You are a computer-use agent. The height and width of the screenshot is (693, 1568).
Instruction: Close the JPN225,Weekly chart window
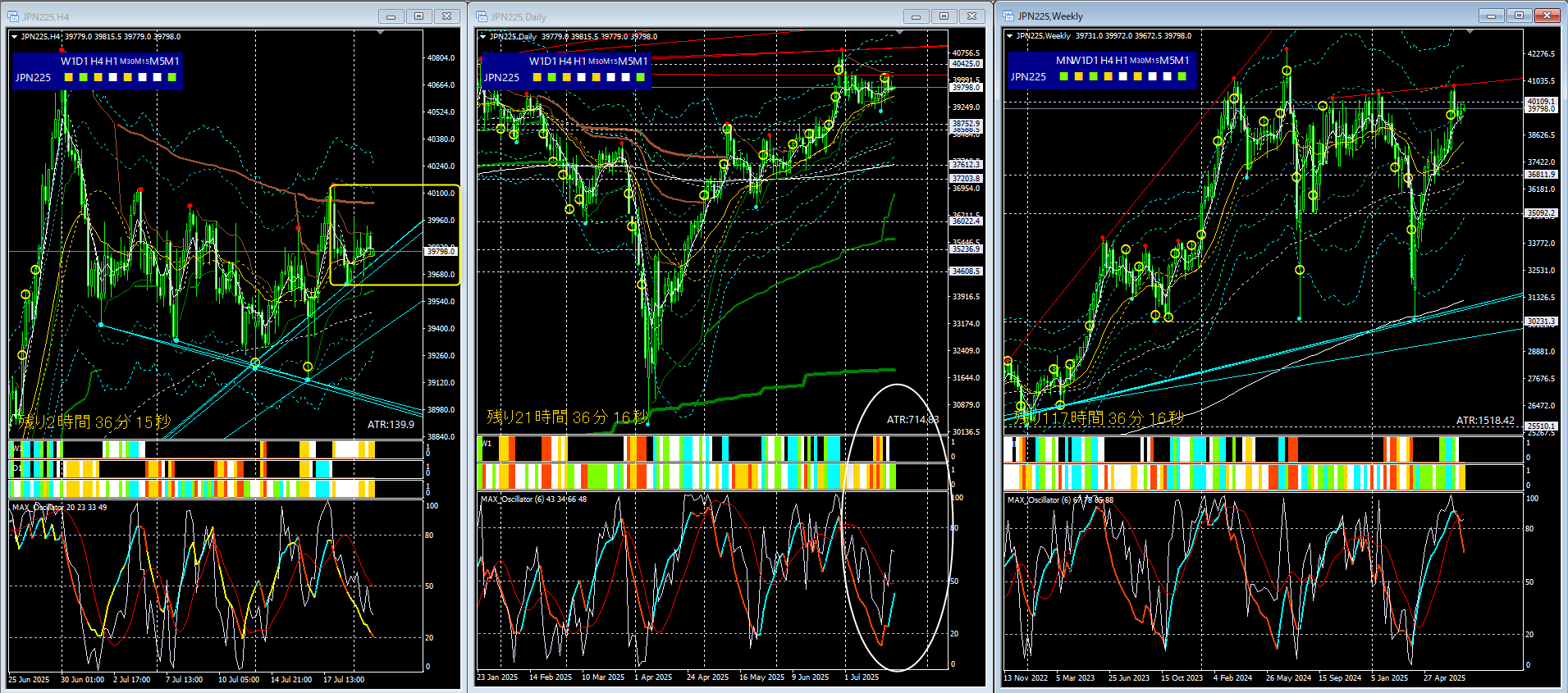(x=1547, y=16)
